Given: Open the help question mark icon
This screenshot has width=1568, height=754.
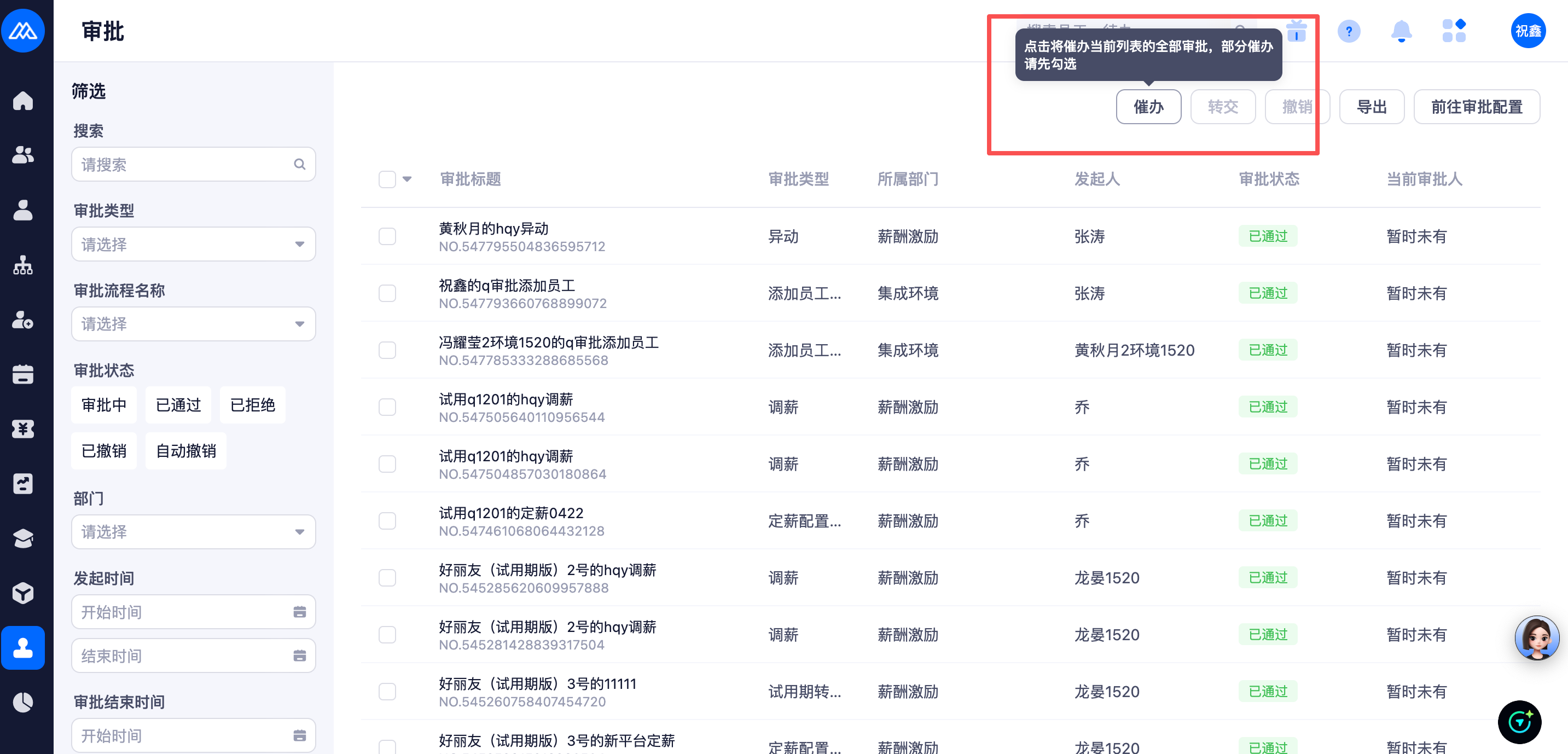Looking at the screenshot, I should click(1348, 31).
